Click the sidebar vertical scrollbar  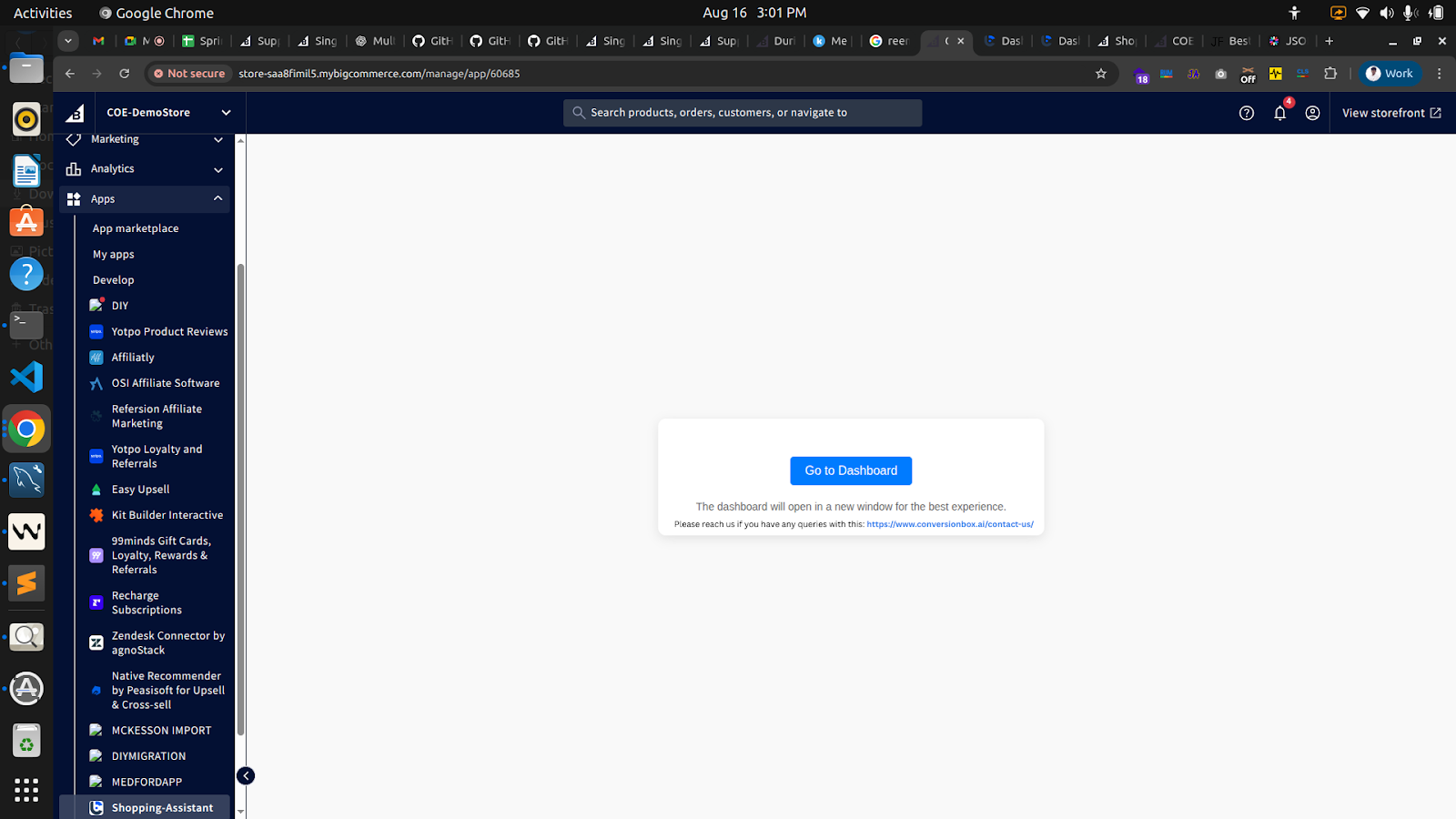click(240, 499)
